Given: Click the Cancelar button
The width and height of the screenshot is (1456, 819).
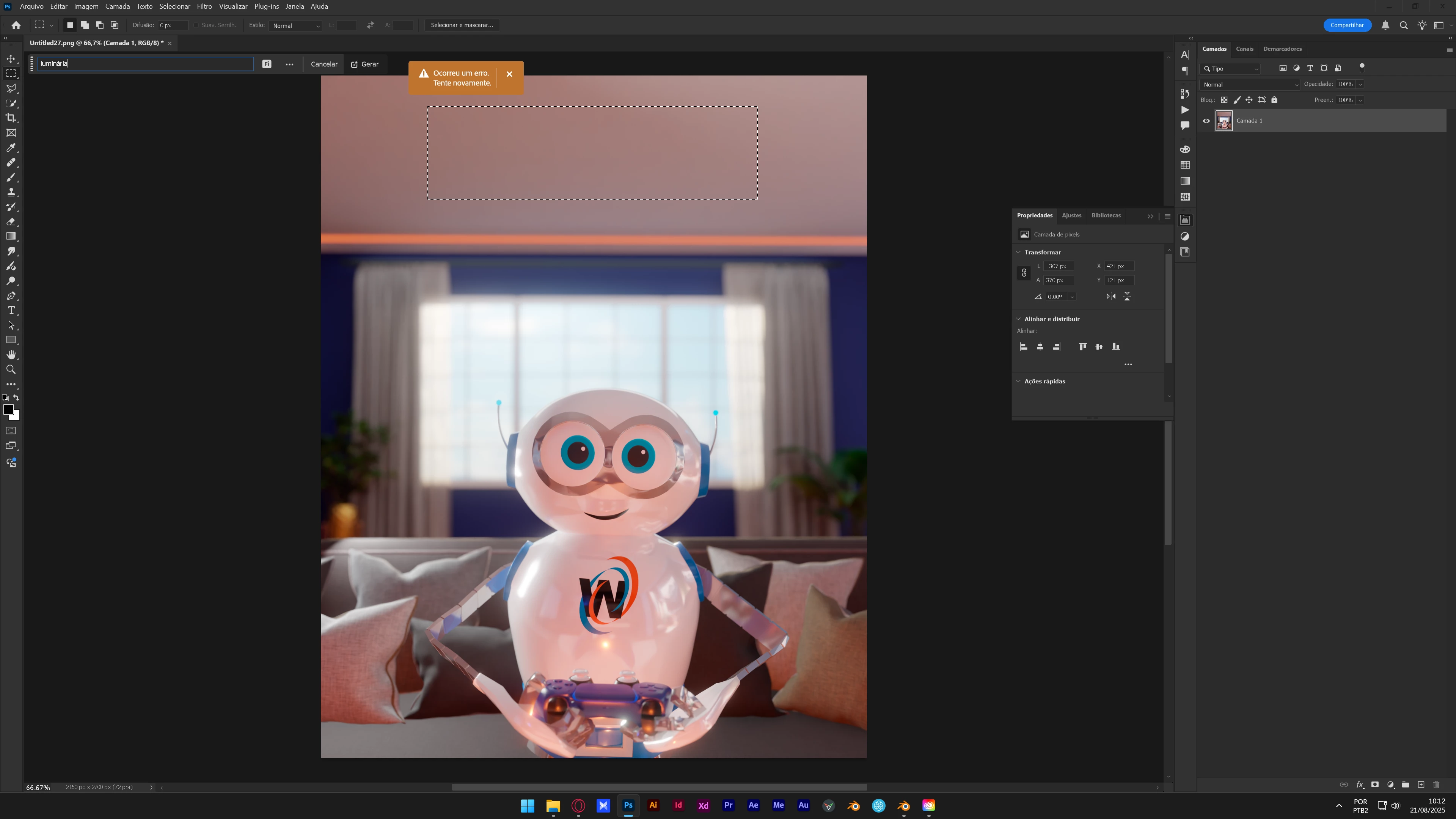Looking at the screenshot, I should click(x=324, y=64).
